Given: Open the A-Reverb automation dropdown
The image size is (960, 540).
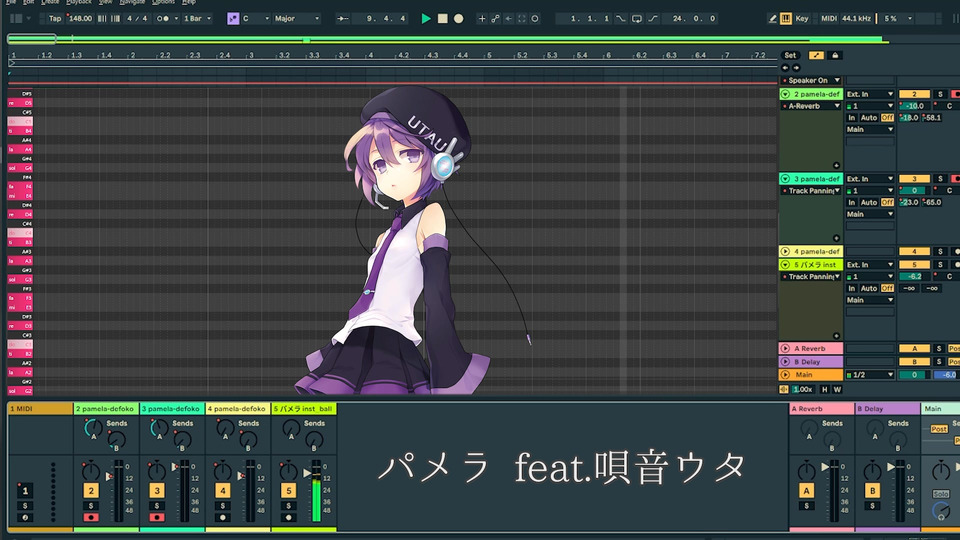Looking at the screenshot, I should [811, 106].
